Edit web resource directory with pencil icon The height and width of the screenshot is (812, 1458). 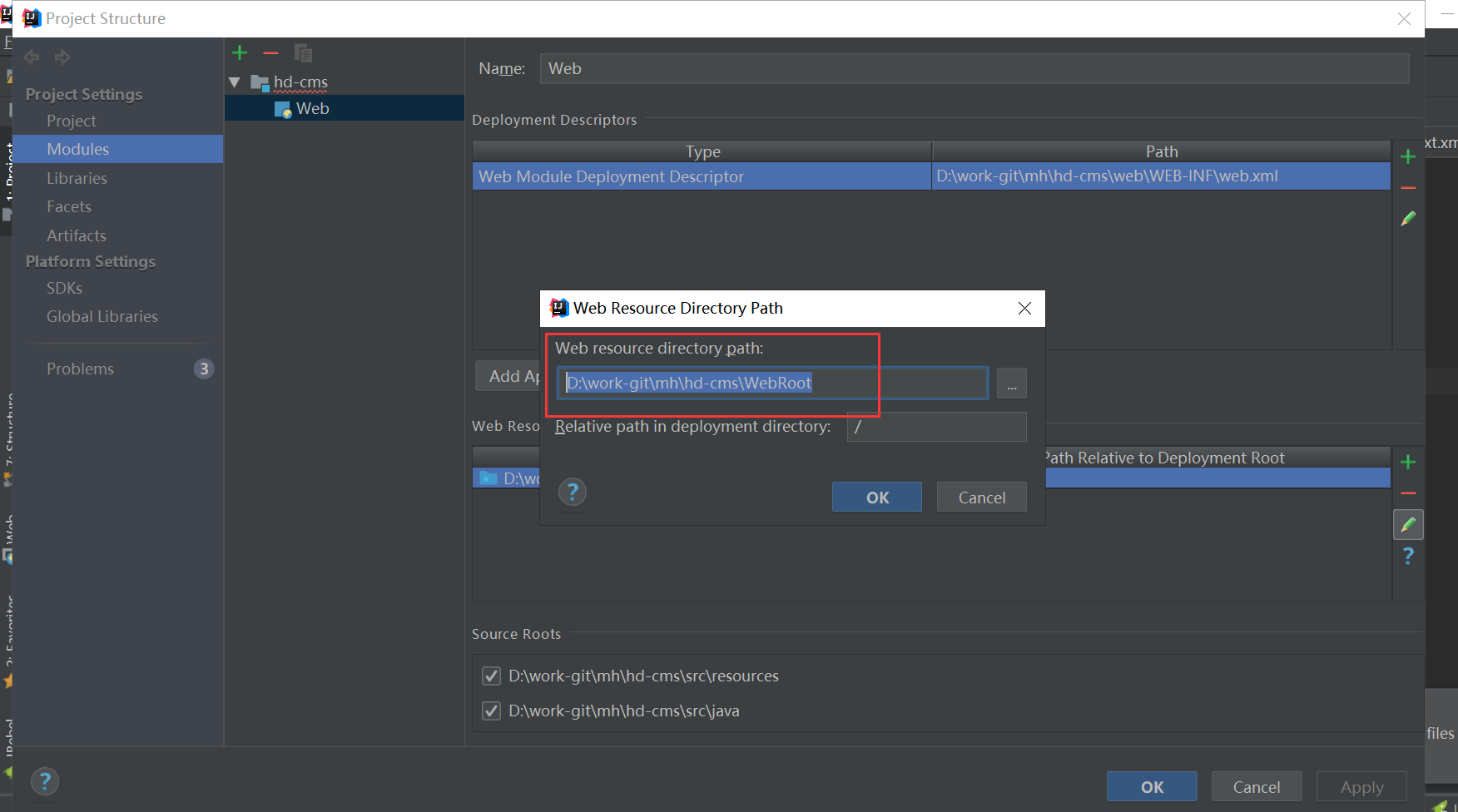click(1408, 525)
